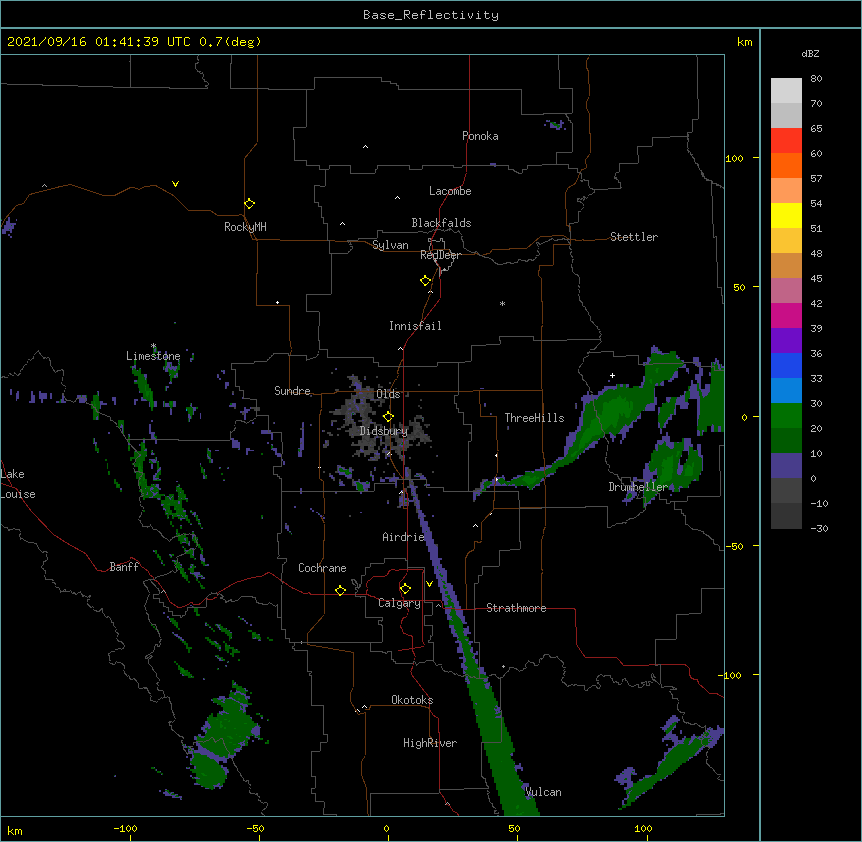This screenshot has width=862, height=842.
Task: Select the slate-blue 10 dBZ legend swatch
Action: point(786,466)
